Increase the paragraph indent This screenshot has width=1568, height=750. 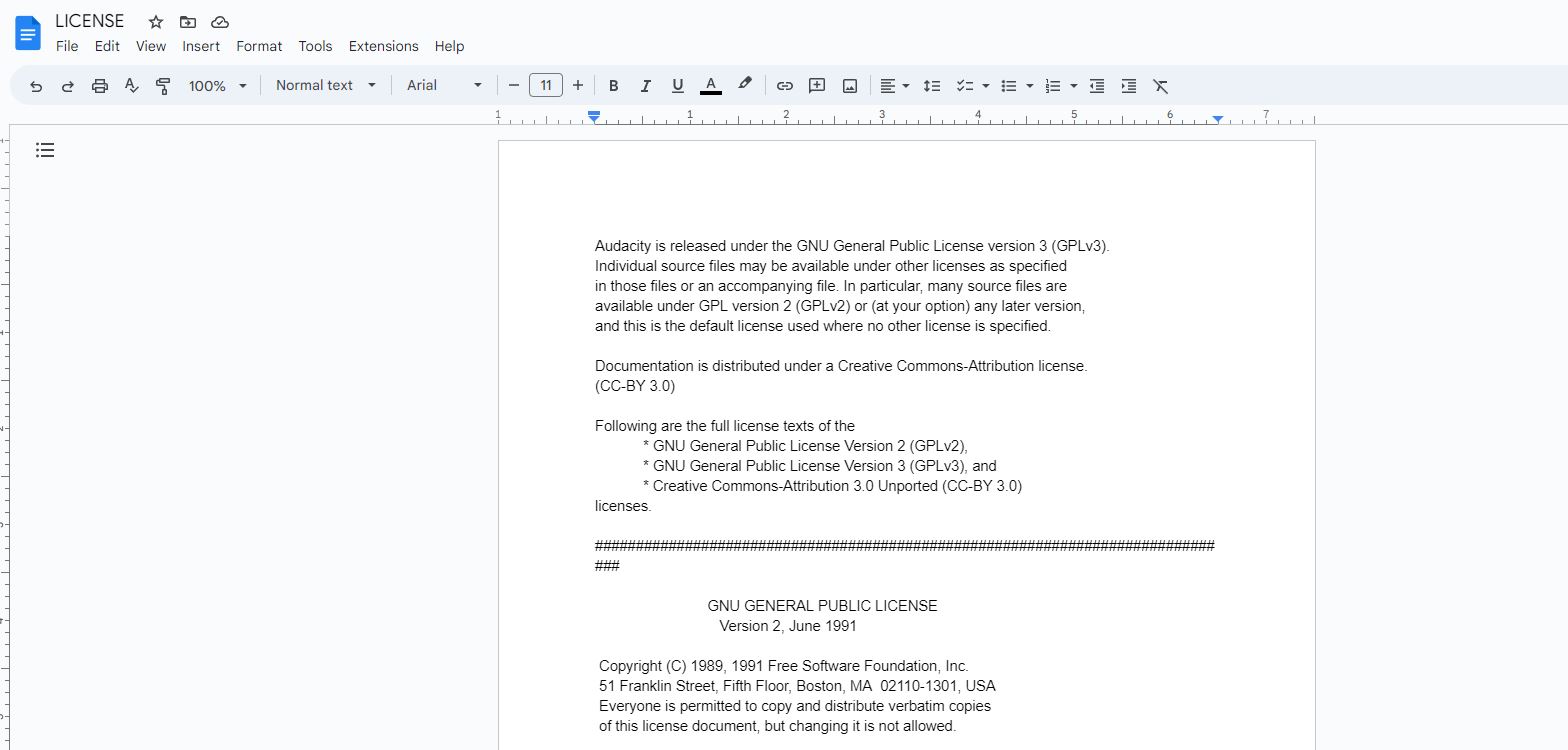[1129, 86]
